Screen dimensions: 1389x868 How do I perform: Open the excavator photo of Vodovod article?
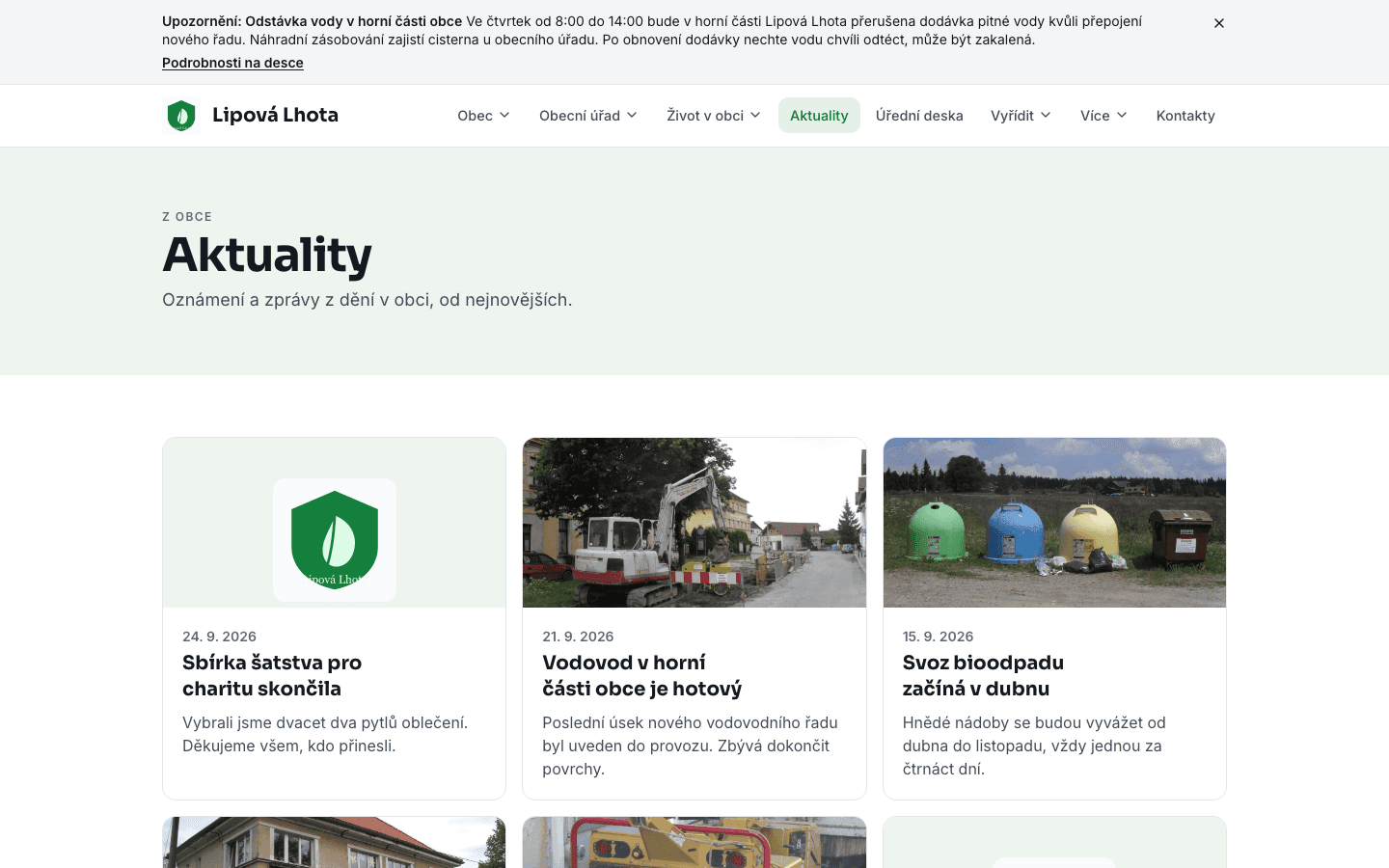click(694, 523)
